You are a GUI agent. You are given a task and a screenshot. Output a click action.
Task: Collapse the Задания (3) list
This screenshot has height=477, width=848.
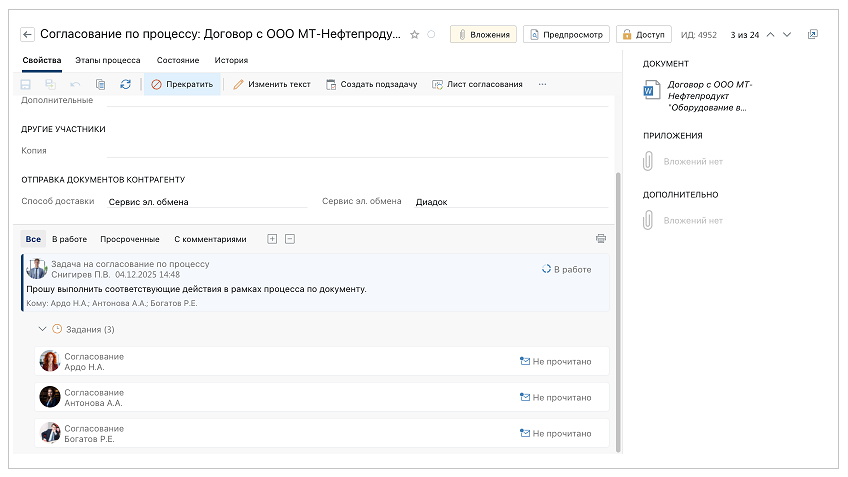point(42,329)
